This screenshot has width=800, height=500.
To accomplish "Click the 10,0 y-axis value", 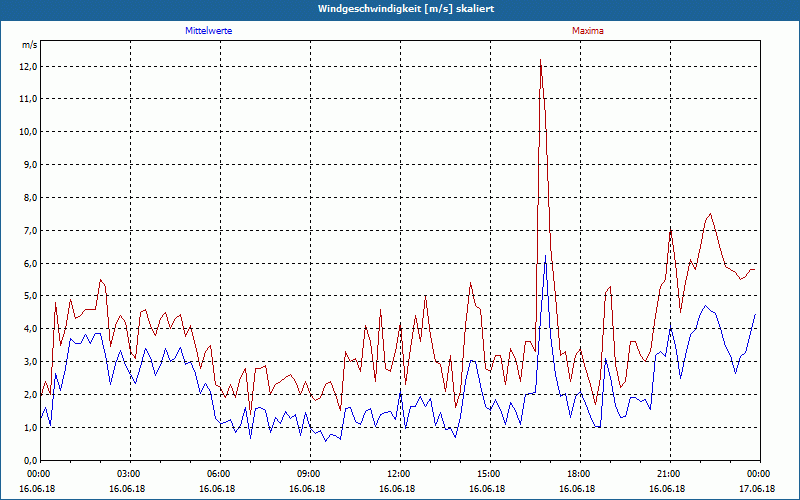I will click(x=29, y=132).
